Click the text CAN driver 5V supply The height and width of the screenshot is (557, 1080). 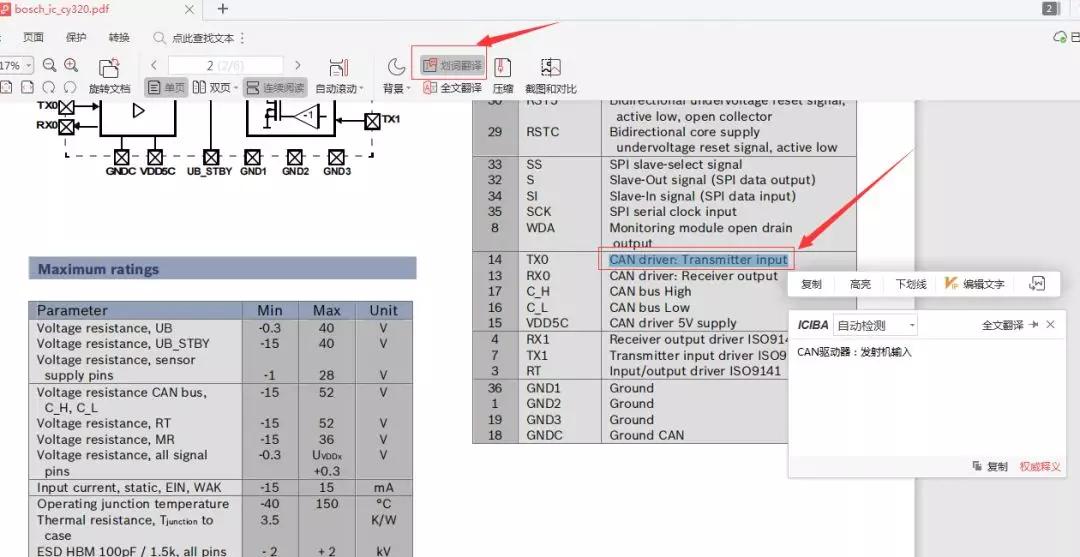673,323
